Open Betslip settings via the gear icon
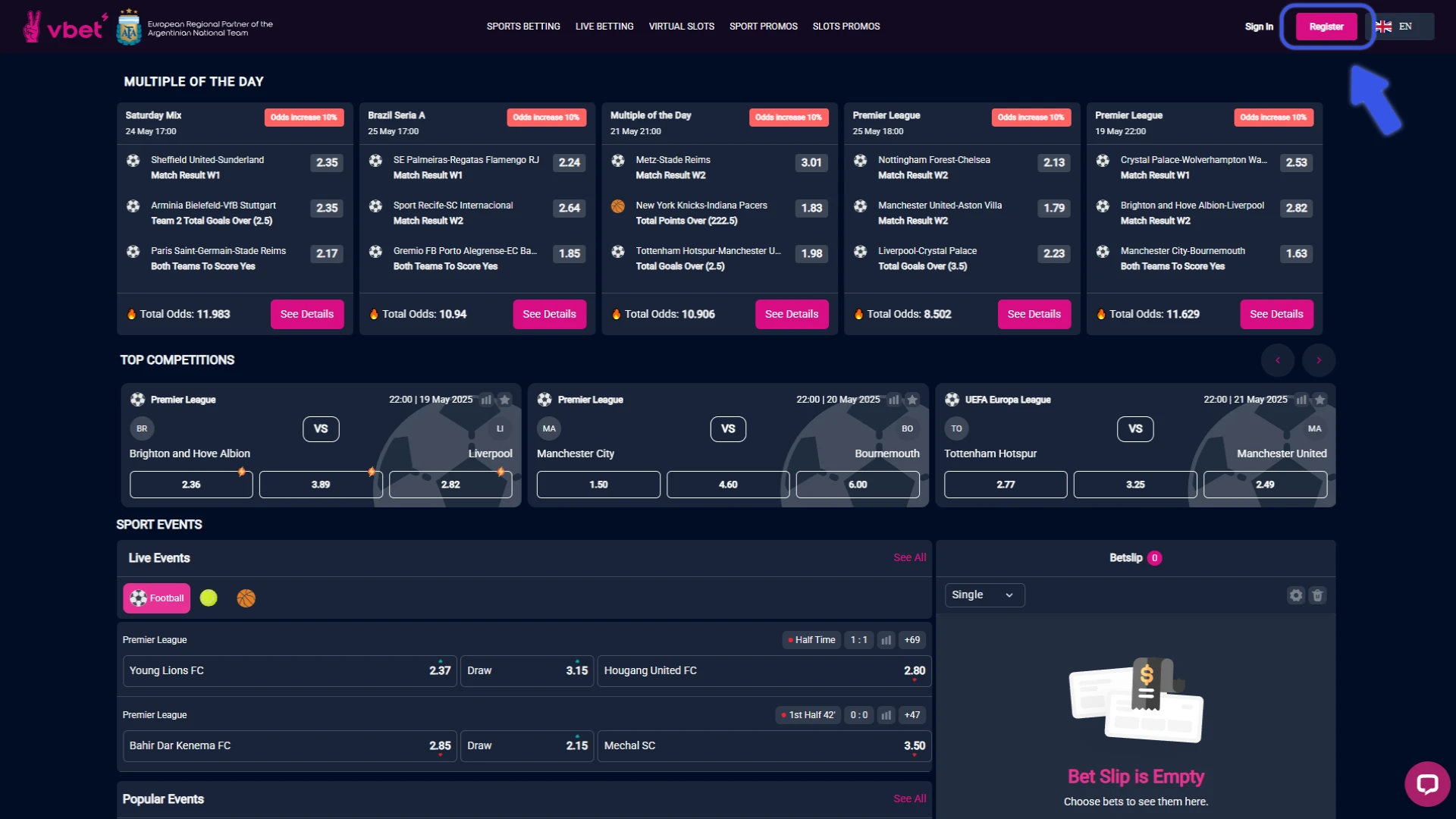Viewport: 1456px width, 819px height. tap(1295, 595)
